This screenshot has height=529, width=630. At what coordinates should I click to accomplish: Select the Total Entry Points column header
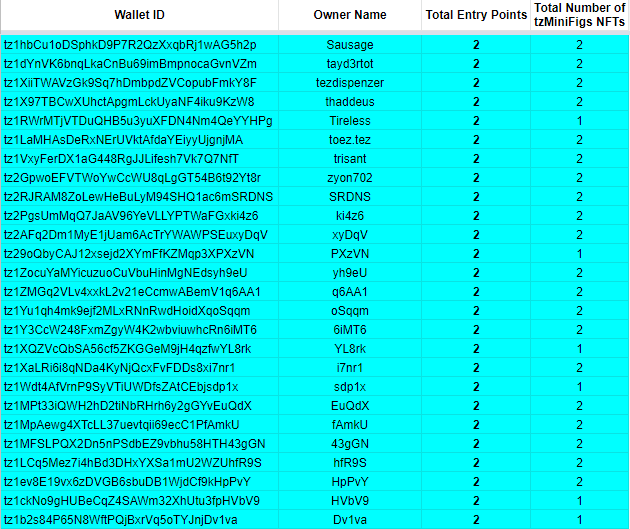point(476,15)
